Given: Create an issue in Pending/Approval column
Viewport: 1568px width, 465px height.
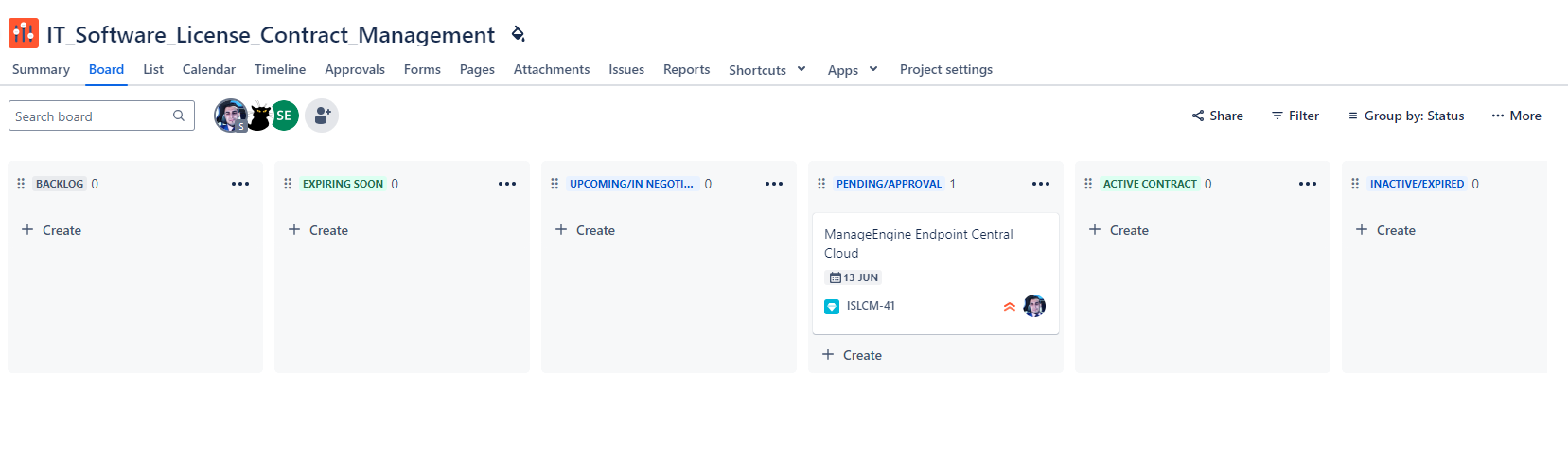Looking at the screenshot, I should [x=853, y=355].
